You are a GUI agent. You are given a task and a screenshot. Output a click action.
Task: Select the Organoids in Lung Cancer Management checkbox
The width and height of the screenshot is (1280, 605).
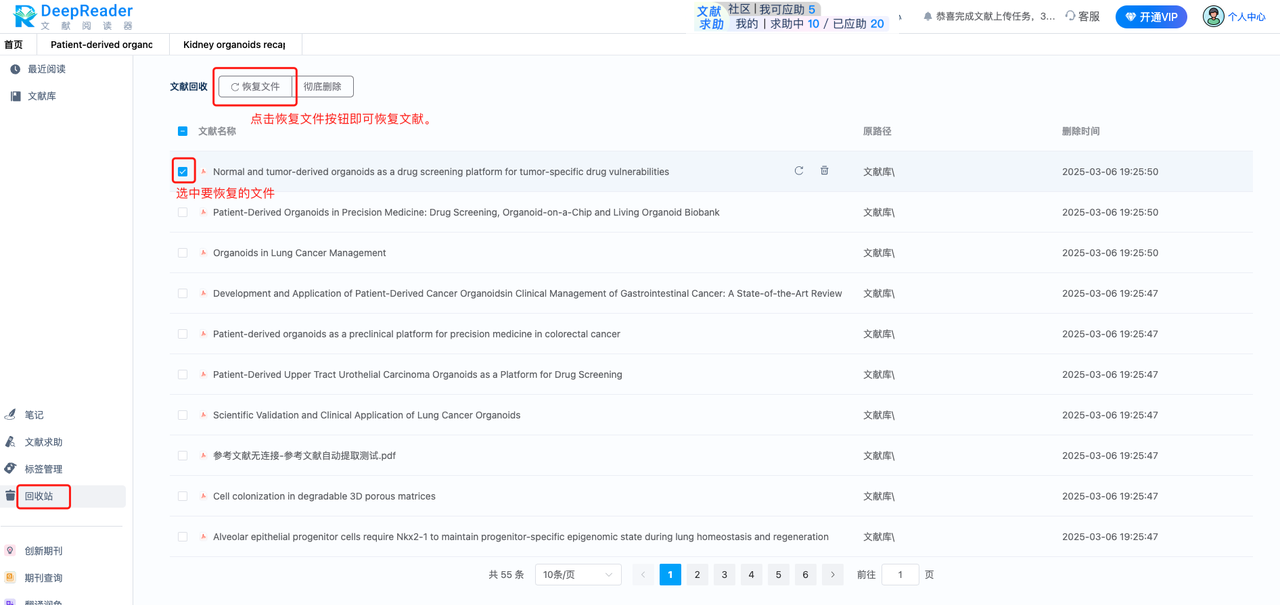point(182,252)
